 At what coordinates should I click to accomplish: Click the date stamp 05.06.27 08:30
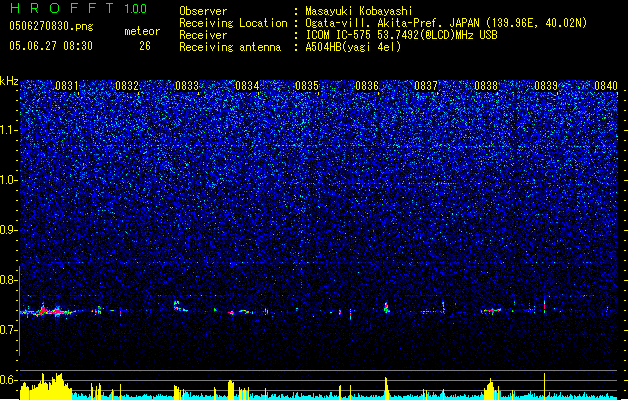pyautogui.click(x=51, y=46)
